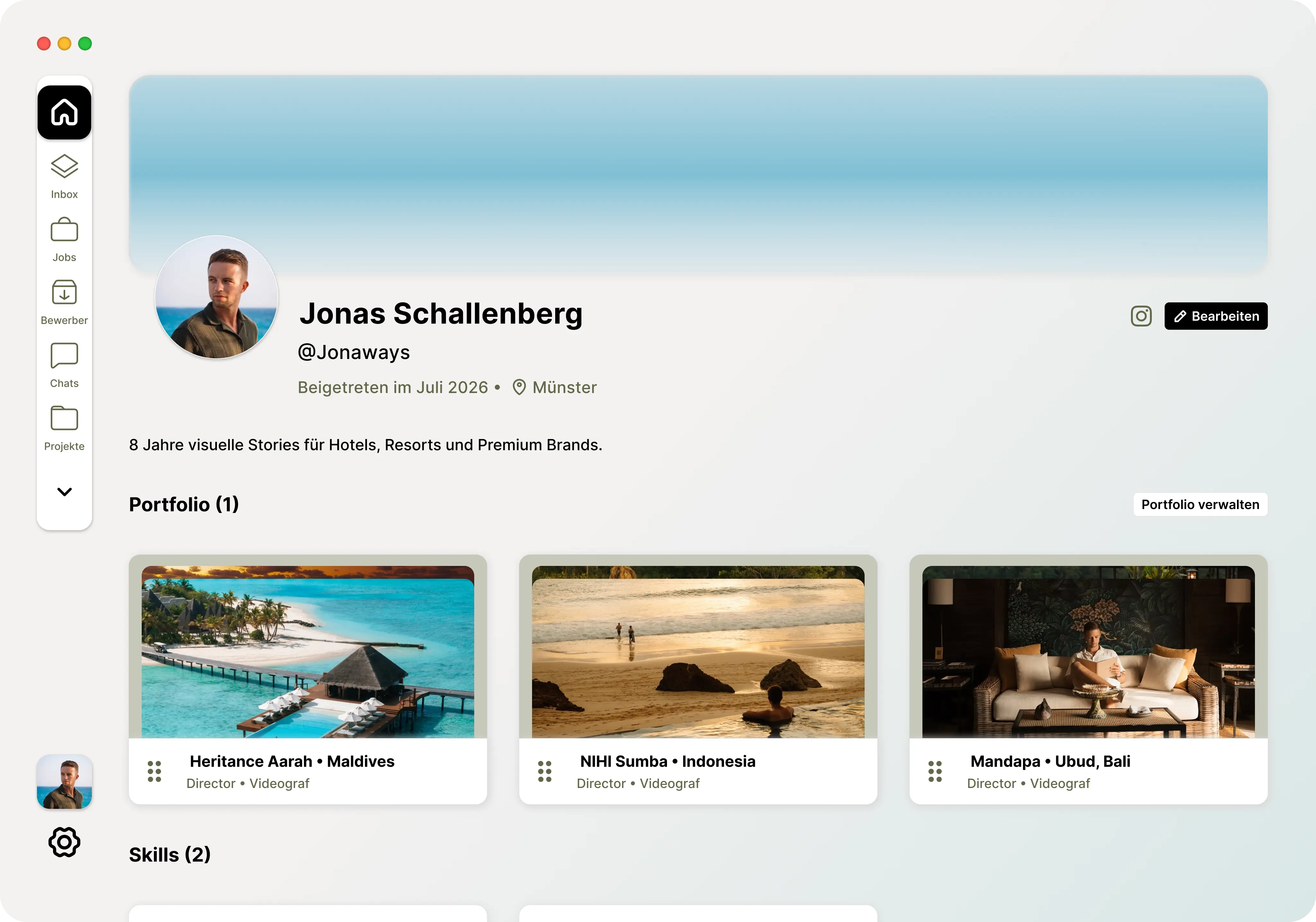
Task: Open the NIHI Sumba Indonesia thumbnail
Action: coord(698,652)
